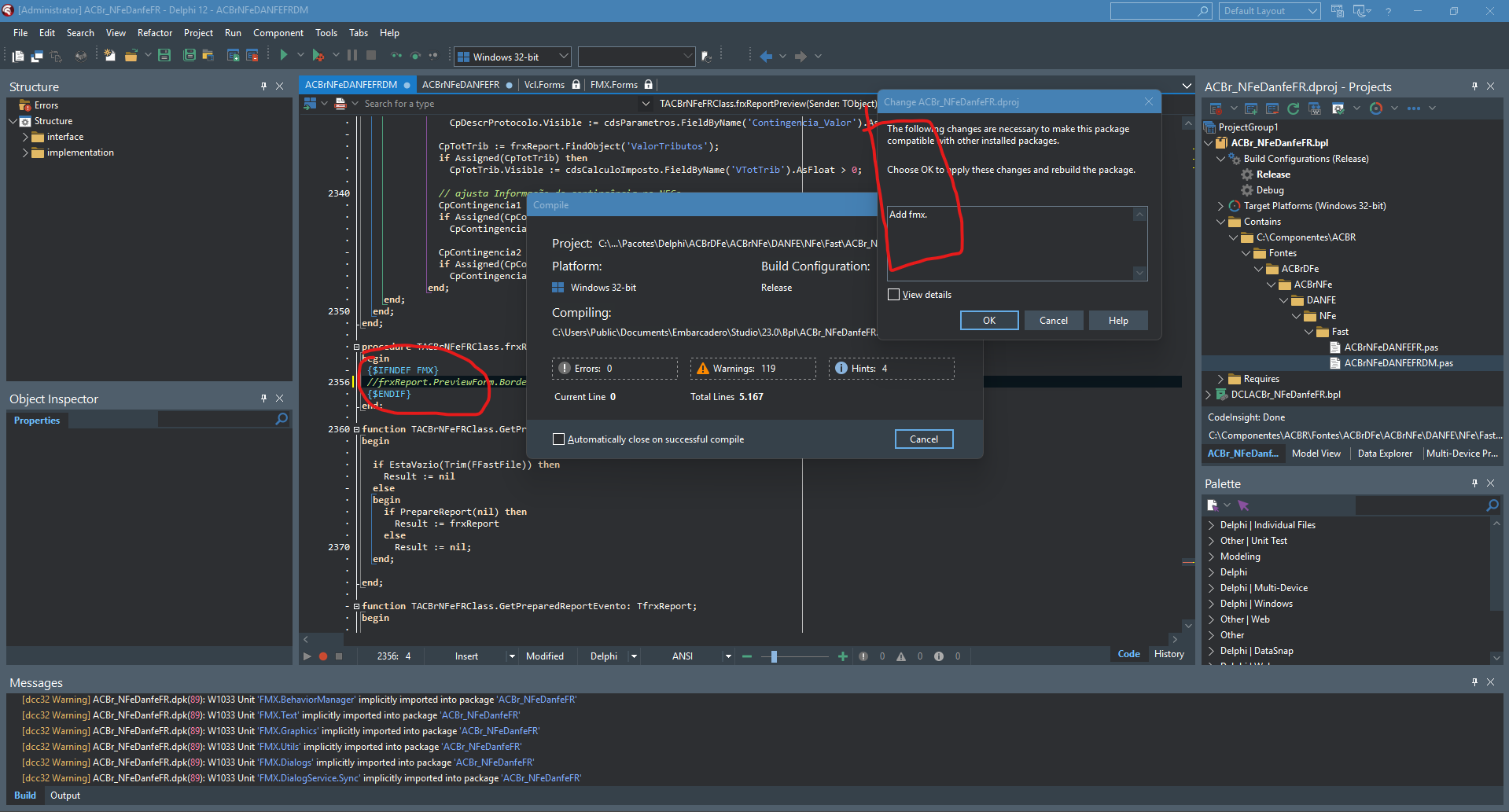Click Remove file from project icon

(252, 55)
